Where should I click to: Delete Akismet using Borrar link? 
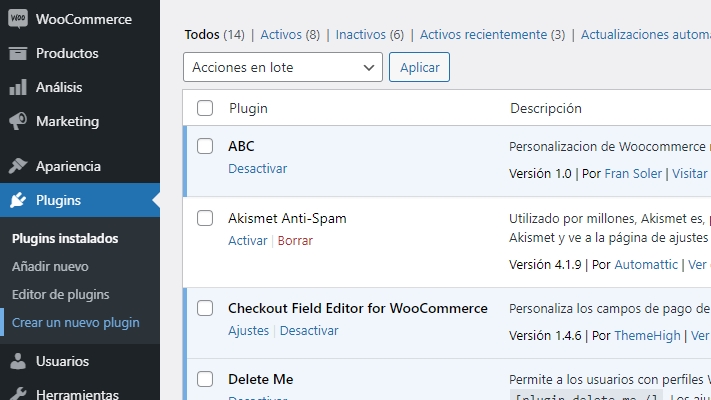tap(295, 241)
